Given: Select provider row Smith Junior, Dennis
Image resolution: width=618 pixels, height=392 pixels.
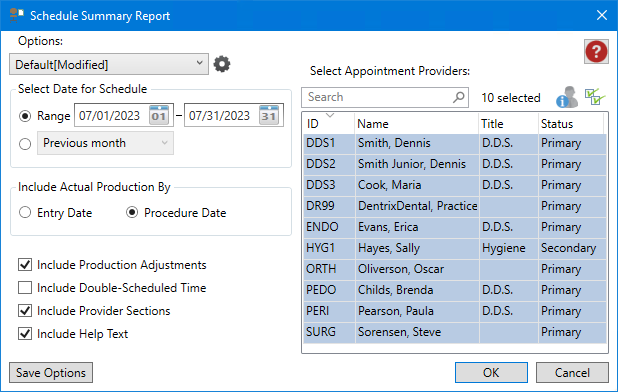Looking at the screenshot, I should pos(455,164).
